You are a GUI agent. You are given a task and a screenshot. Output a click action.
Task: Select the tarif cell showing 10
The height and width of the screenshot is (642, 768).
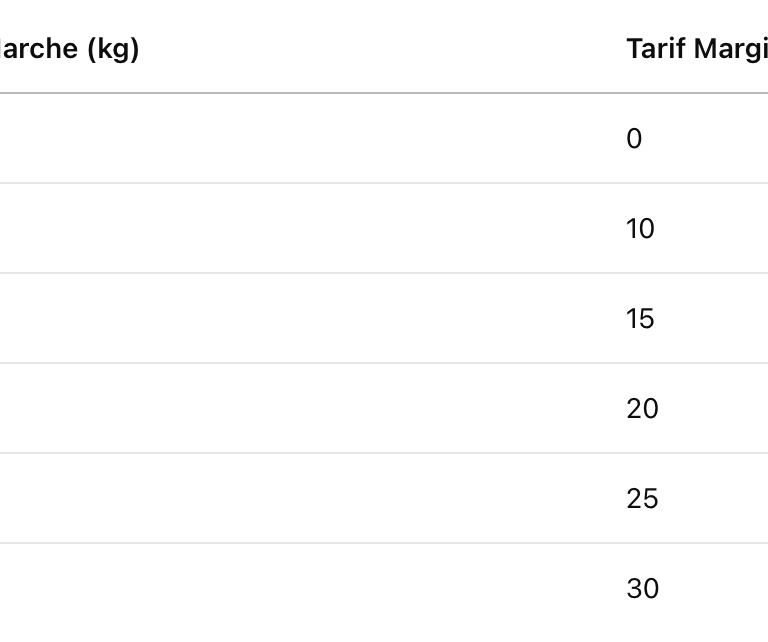pos(640,229)
